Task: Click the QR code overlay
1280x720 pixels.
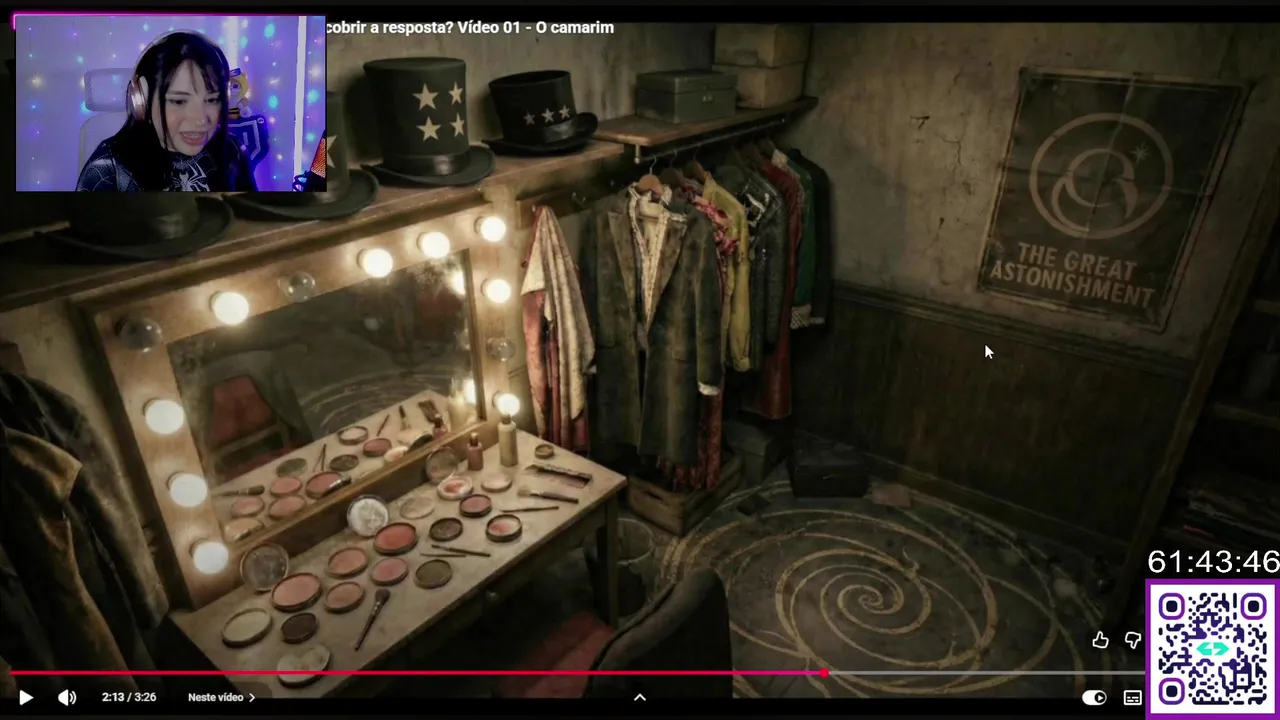Action: pyautogui.click(x=1212, y=648)
